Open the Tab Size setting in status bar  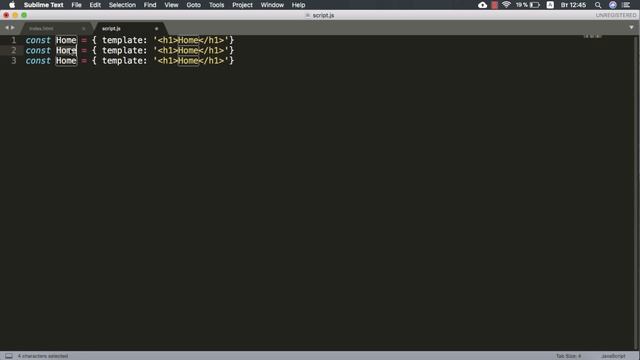tap(568, 356)
